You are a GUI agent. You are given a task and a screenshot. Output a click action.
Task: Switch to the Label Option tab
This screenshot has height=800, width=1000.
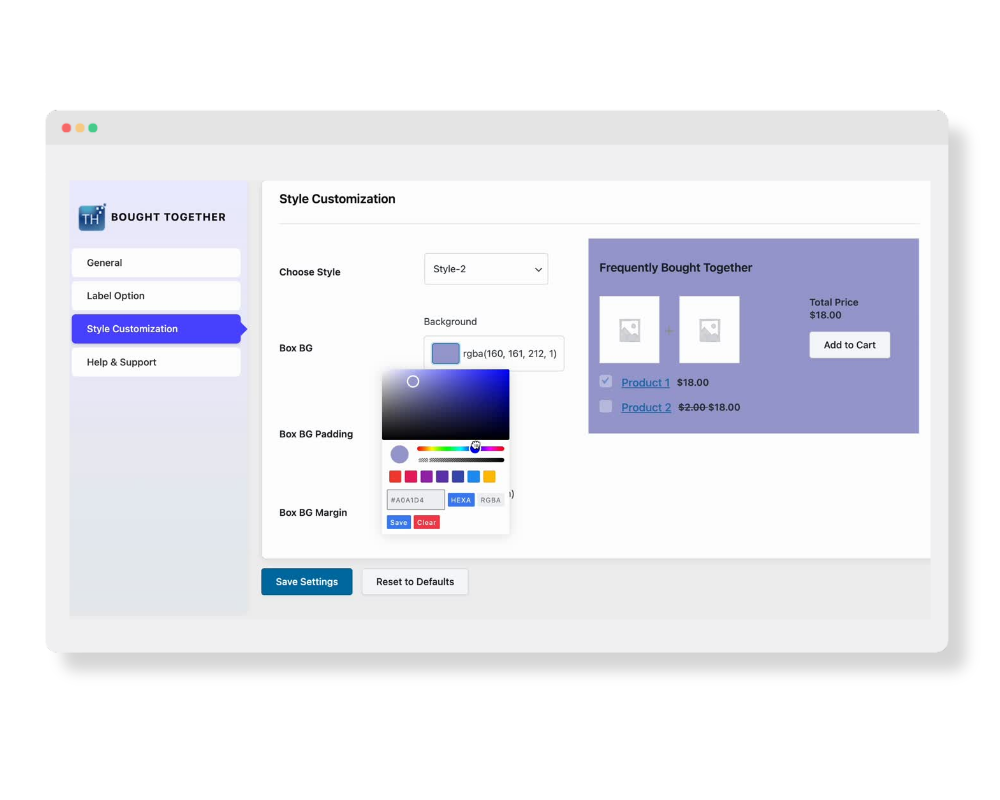[x=156, y=296]
